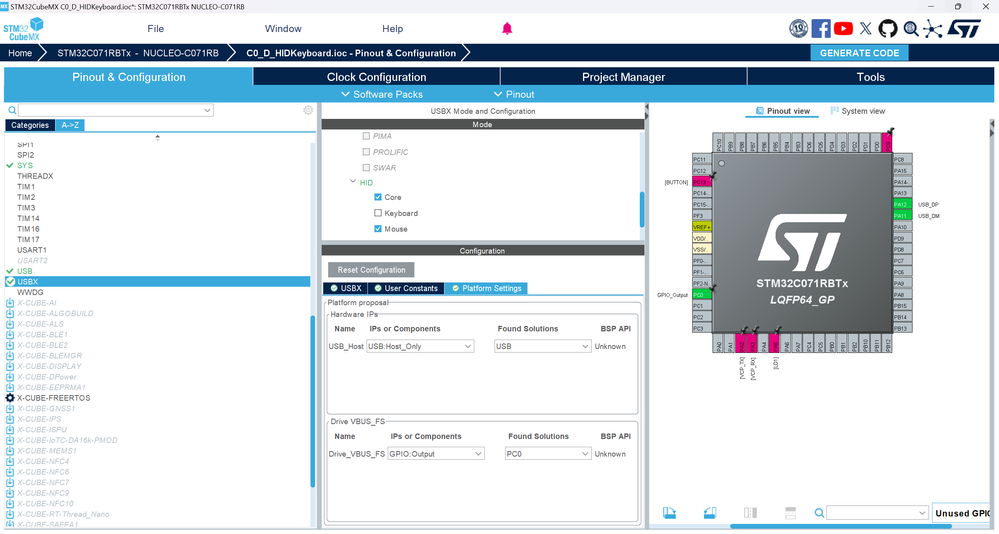The height and width of the screenshot is (534, 999).
Task: Open the GPIO:Output components dropdown
Action: coord(436,454)
